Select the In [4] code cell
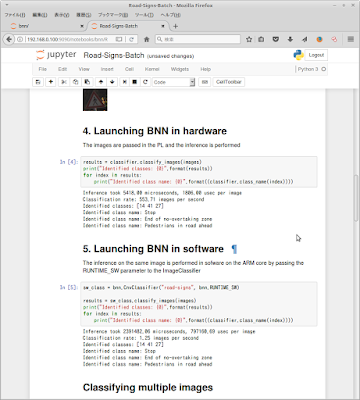Image resolution: width=360 pixels, height=400 pixels. 199,172
